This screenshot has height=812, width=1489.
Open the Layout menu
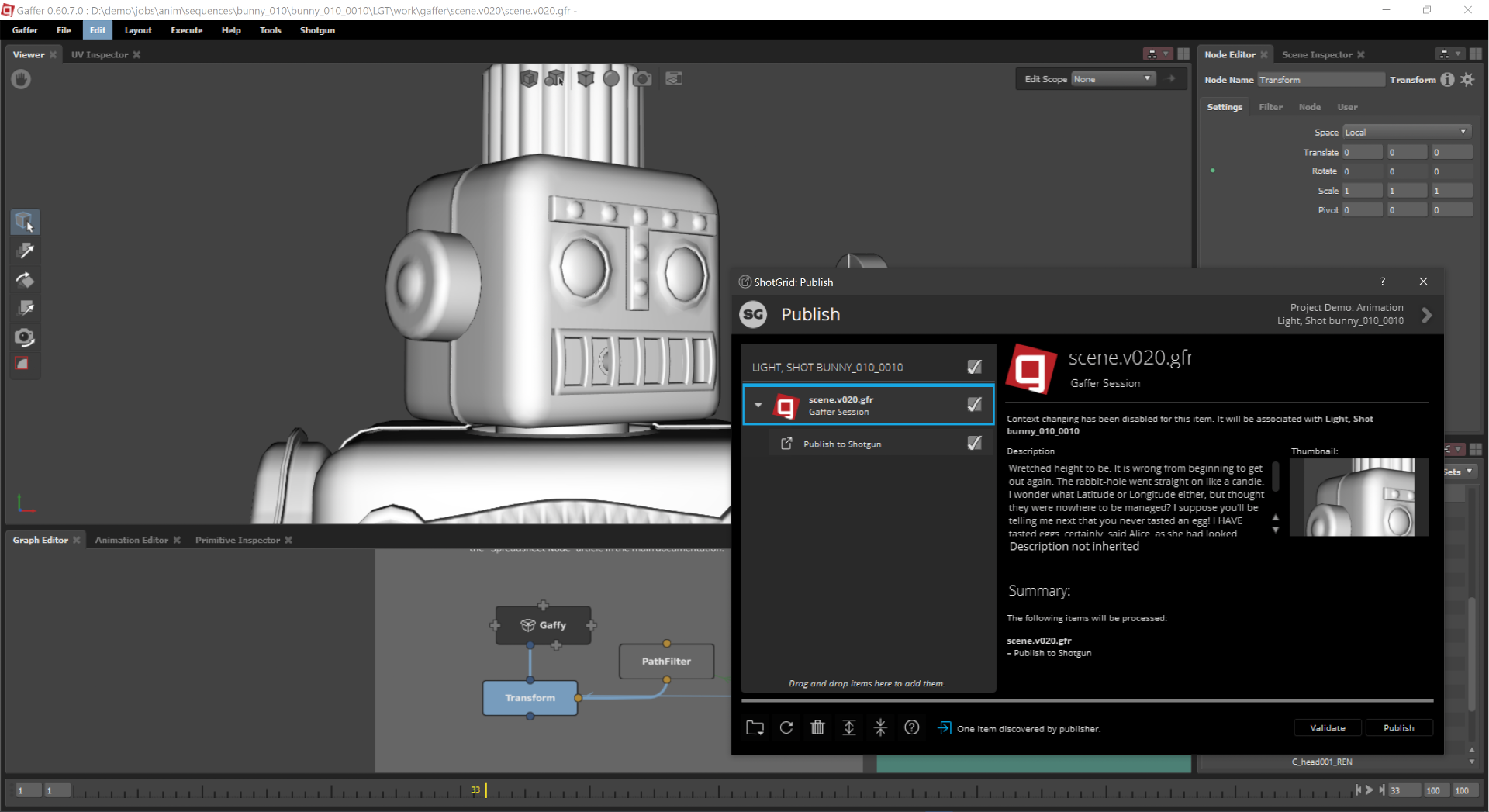point(138,30)
